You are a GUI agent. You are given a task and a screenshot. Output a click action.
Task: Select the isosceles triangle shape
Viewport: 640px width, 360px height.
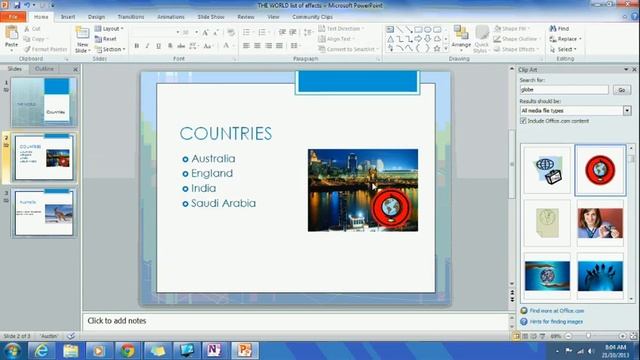pyautogui.click(x=390, y=39)
